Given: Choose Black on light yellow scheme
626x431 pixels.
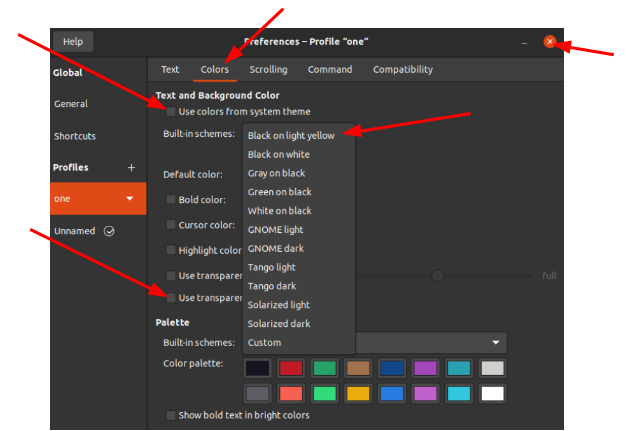Looking at the screenshot, I should [291, 136].
